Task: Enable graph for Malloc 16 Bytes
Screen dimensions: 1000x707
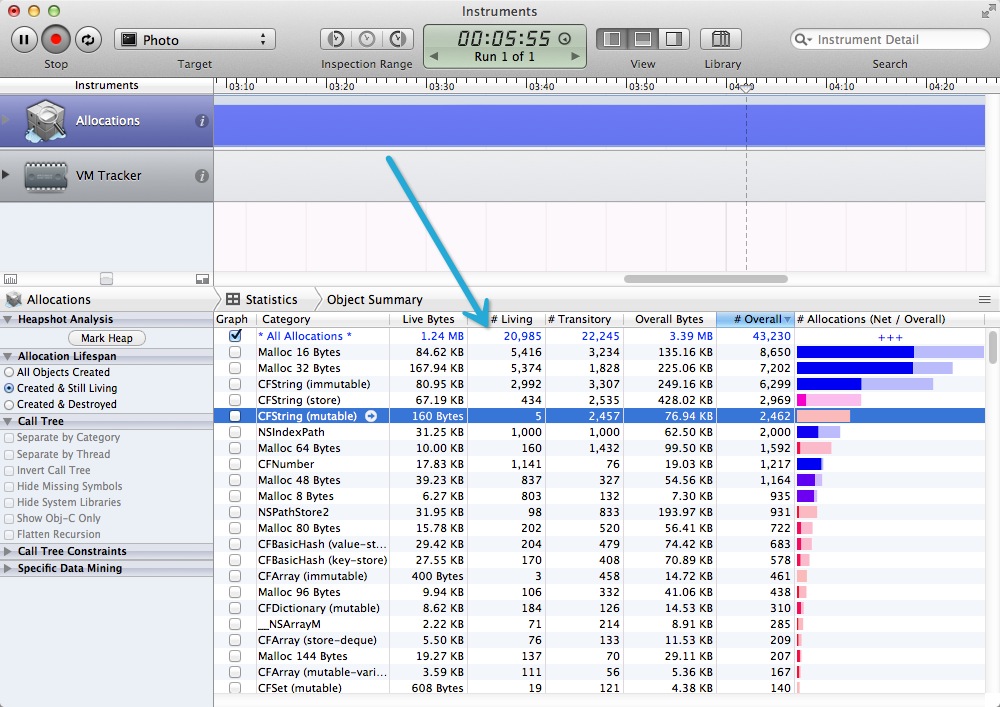Action: (x=235, y=352)
